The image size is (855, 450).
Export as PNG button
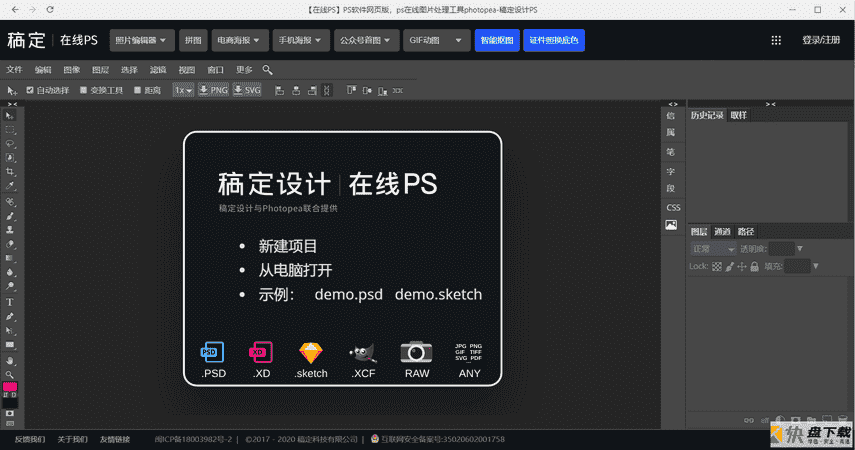[x=213, y=91]
